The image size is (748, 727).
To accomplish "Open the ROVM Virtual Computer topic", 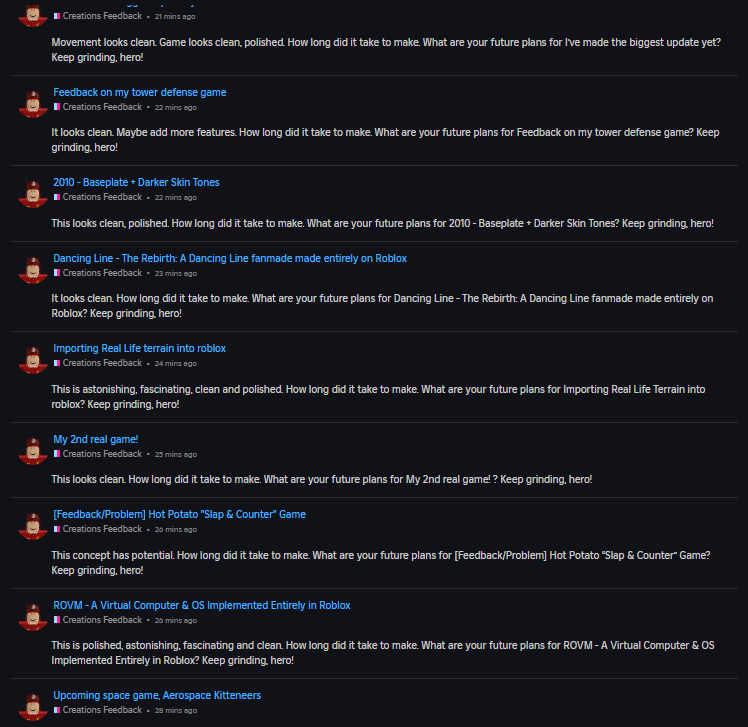I will pos(202,605).
